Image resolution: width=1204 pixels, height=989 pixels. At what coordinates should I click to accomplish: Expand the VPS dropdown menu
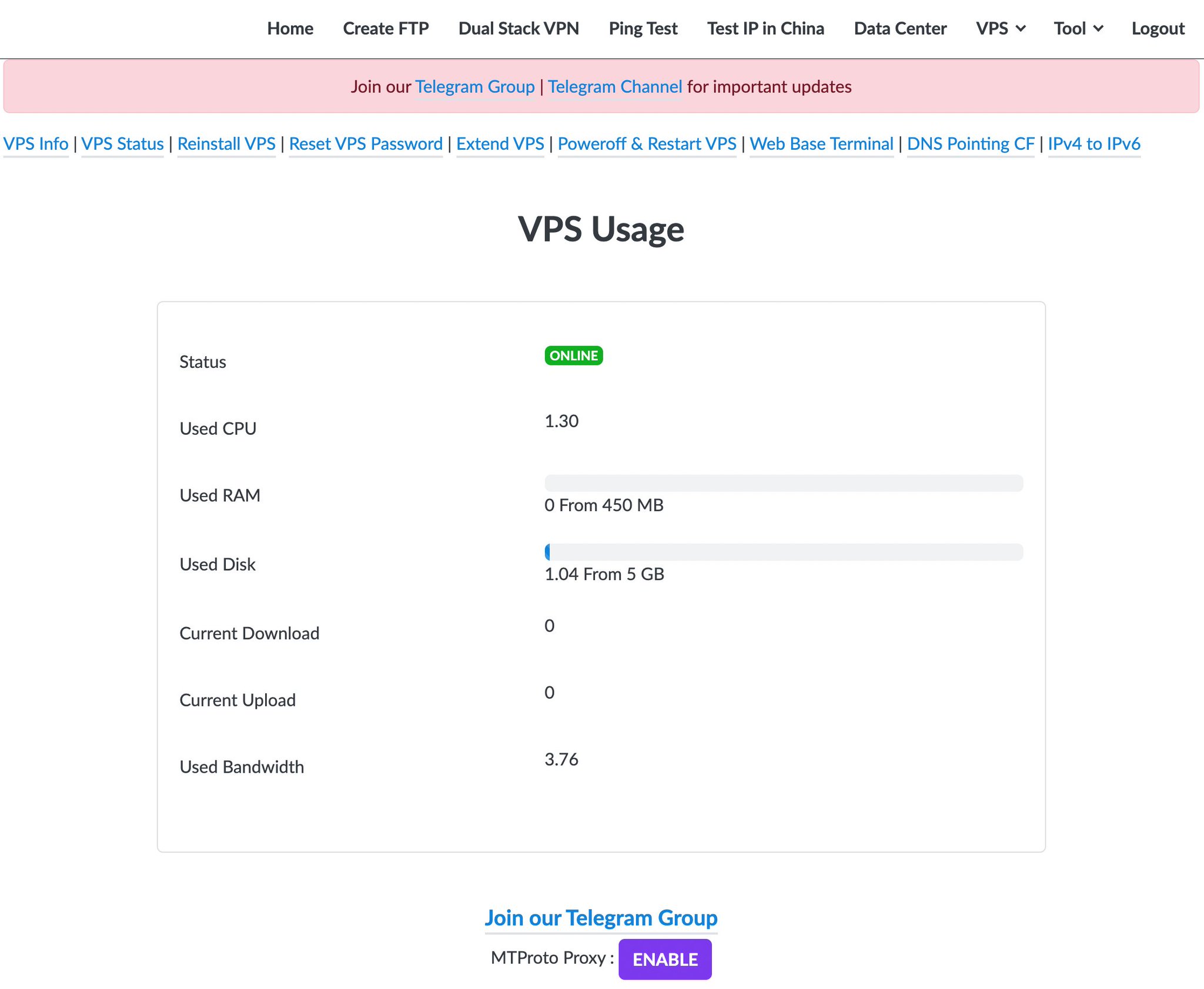pyautogui.click(x=1001, y=28)
